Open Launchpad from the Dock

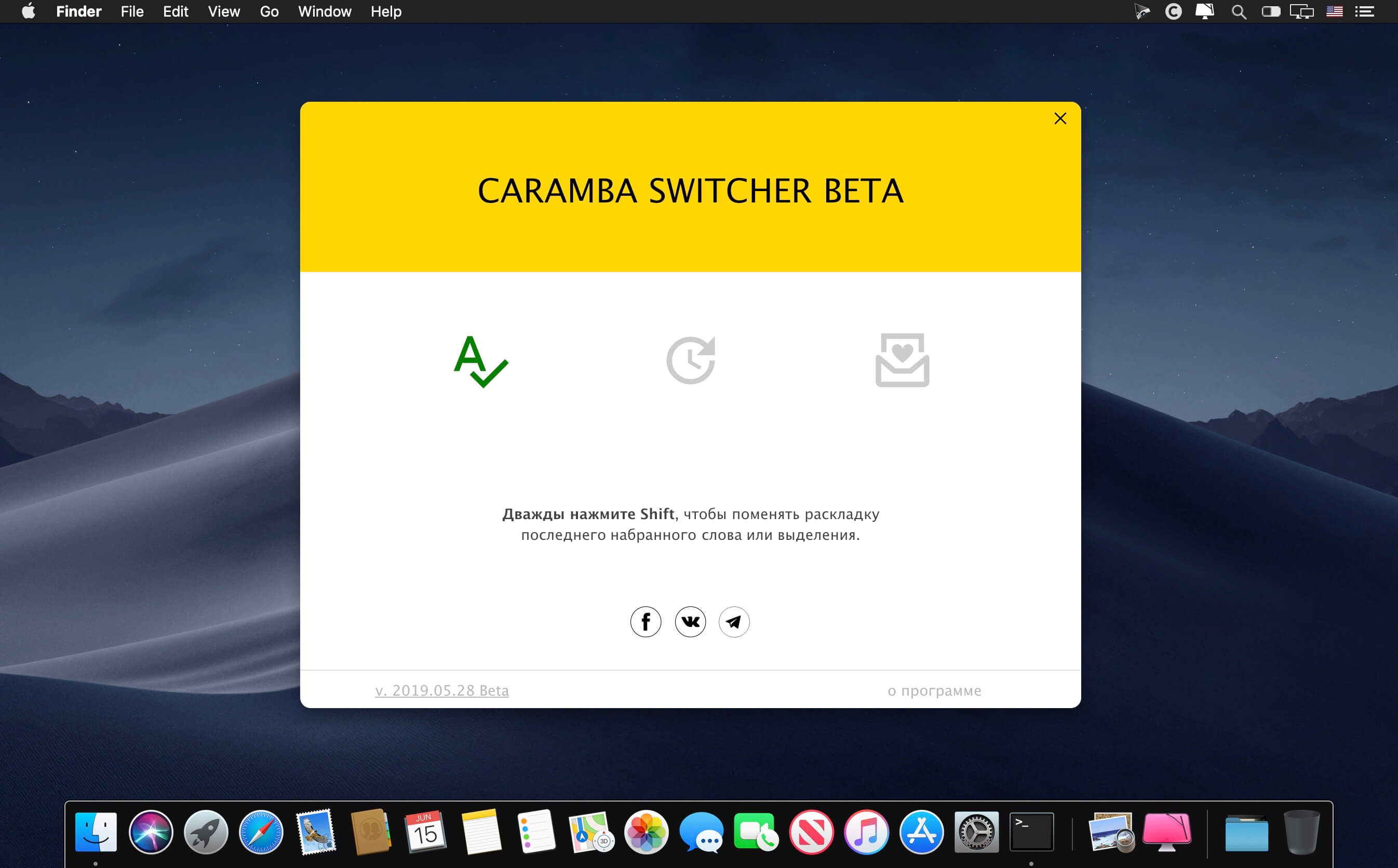pos(206,832)
